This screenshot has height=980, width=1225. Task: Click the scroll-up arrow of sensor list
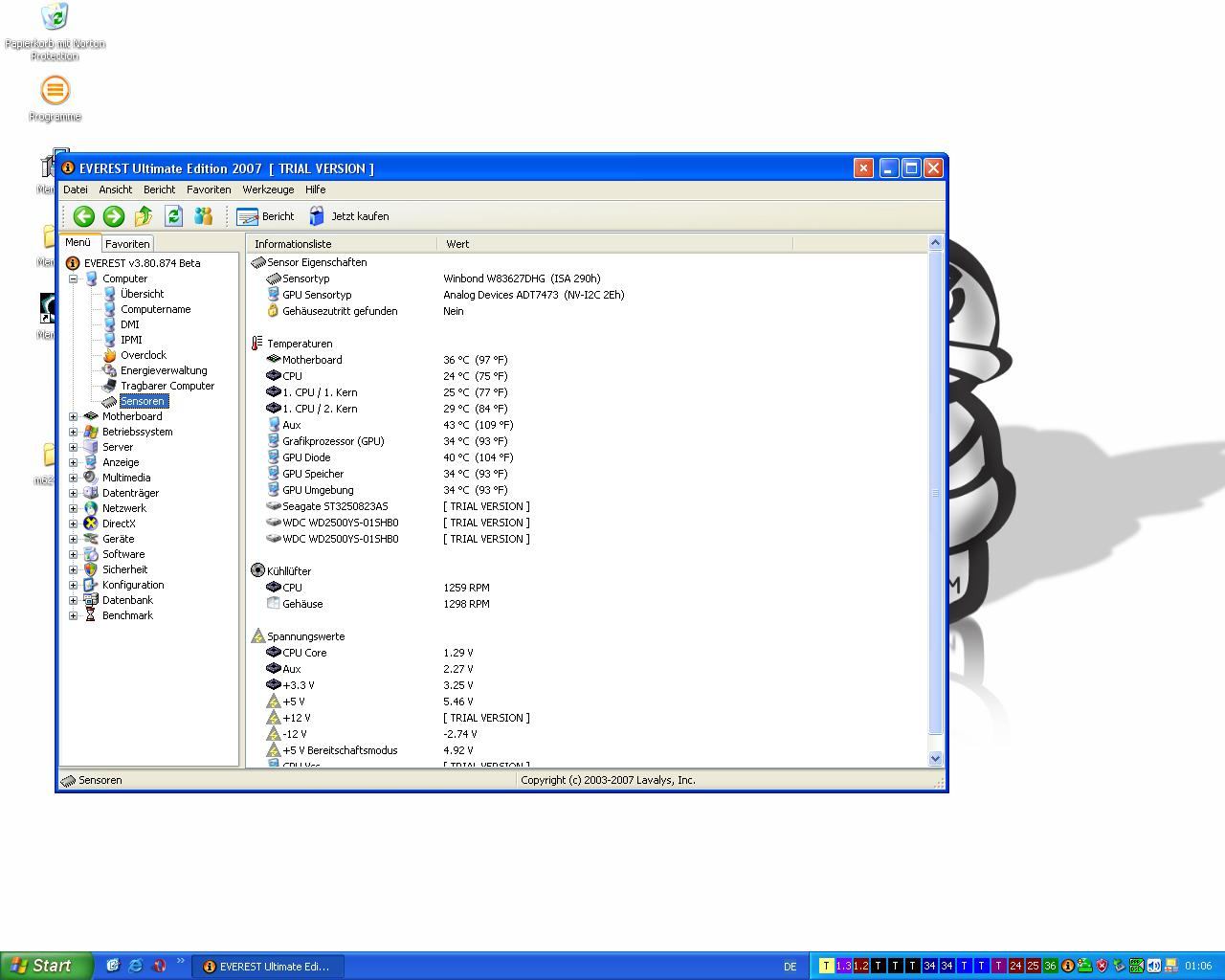(935, 243)
